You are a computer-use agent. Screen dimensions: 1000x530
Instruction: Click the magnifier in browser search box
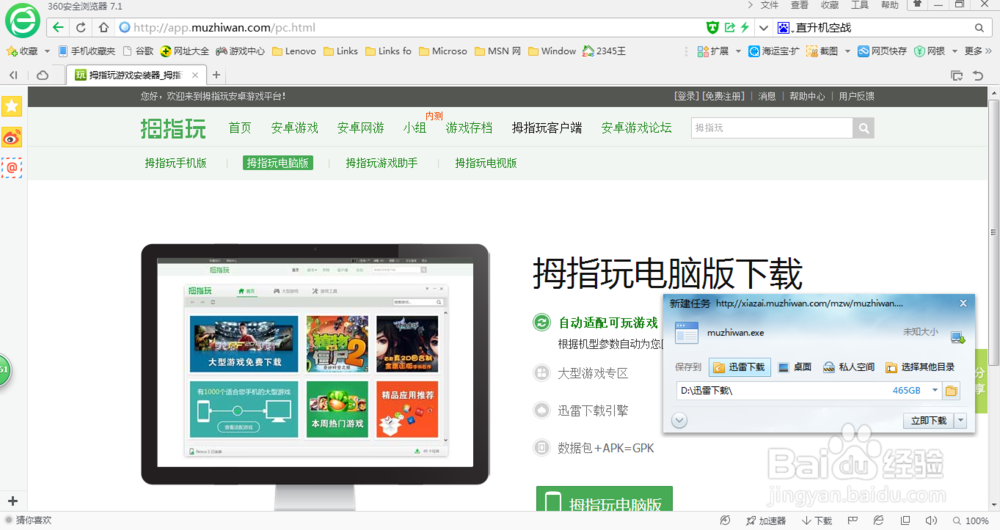click(979, 27)
